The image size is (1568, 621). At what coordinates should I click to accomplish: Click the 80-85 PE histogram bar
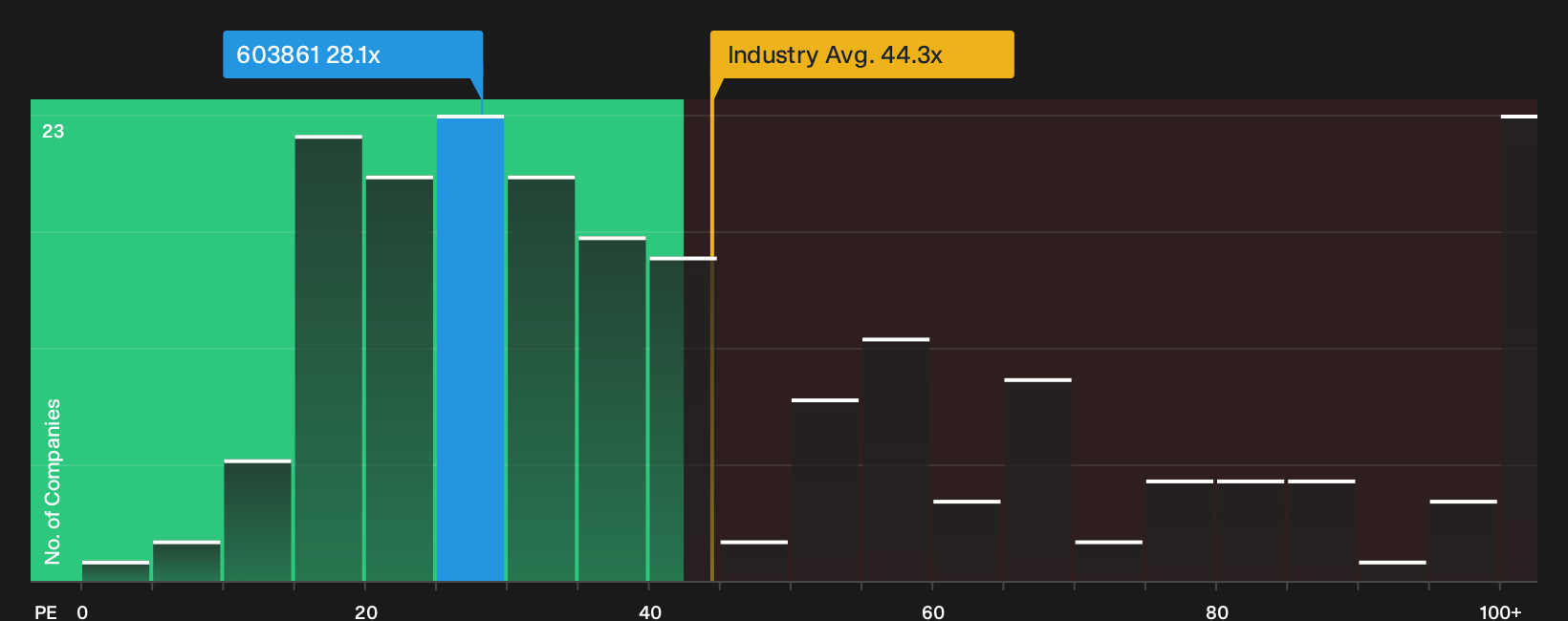pos(1251,530)
